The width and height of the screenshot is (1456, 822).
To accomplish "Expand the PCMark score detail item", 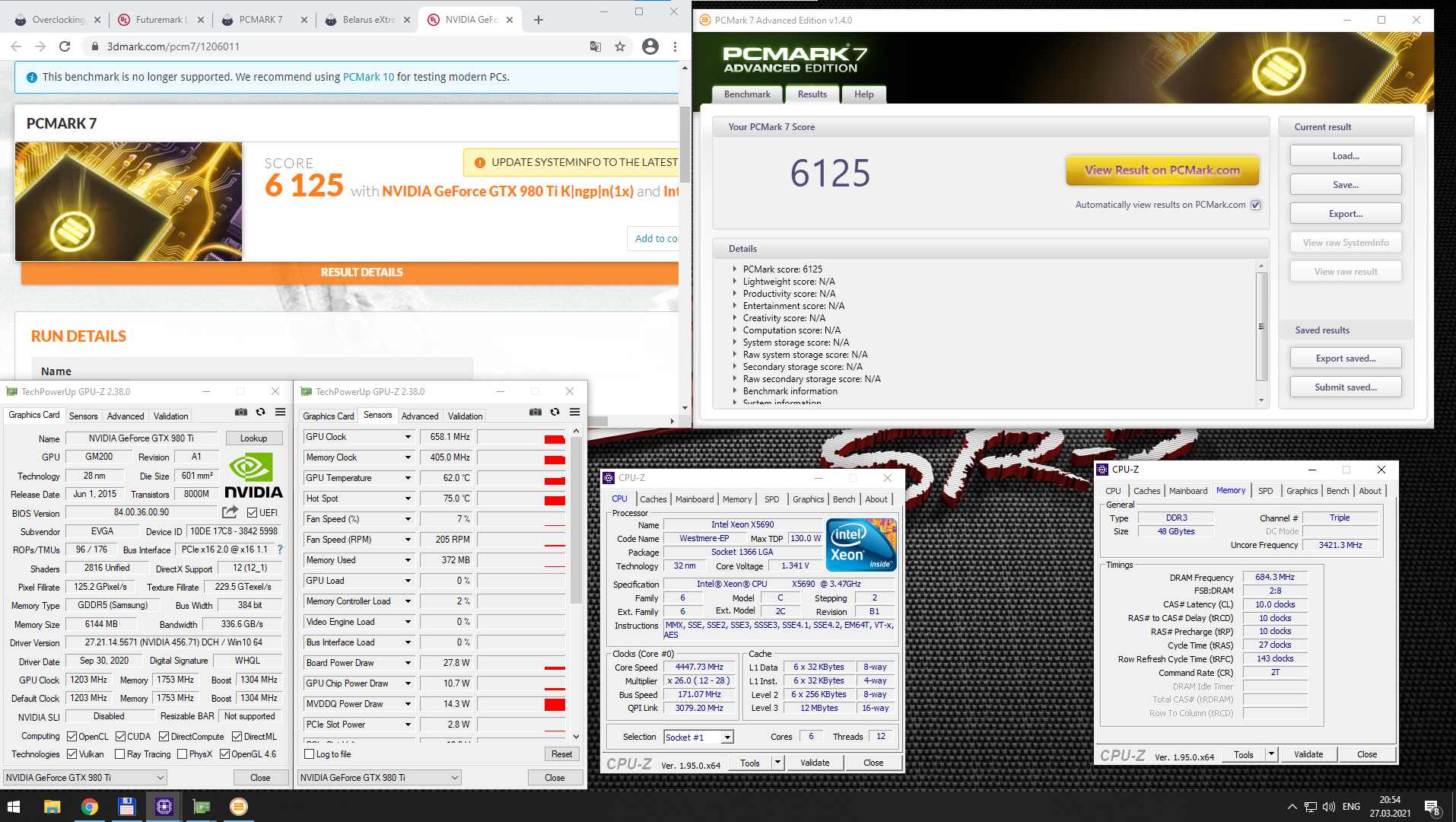I will (x=735, y=269).
